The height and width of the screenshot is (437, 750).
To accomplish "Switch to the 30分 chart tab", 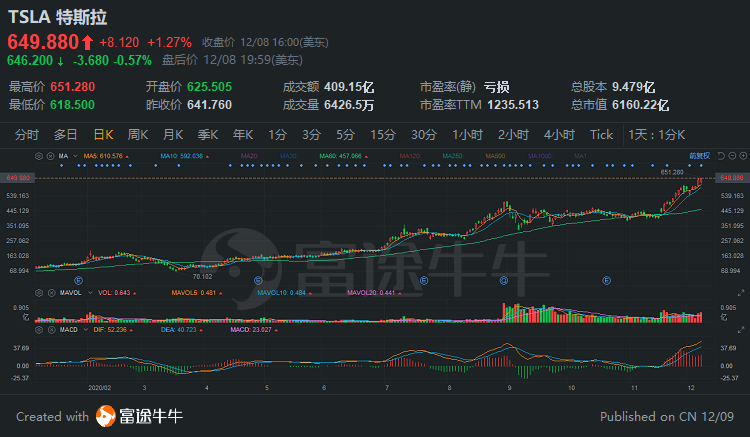I will 424,135.
